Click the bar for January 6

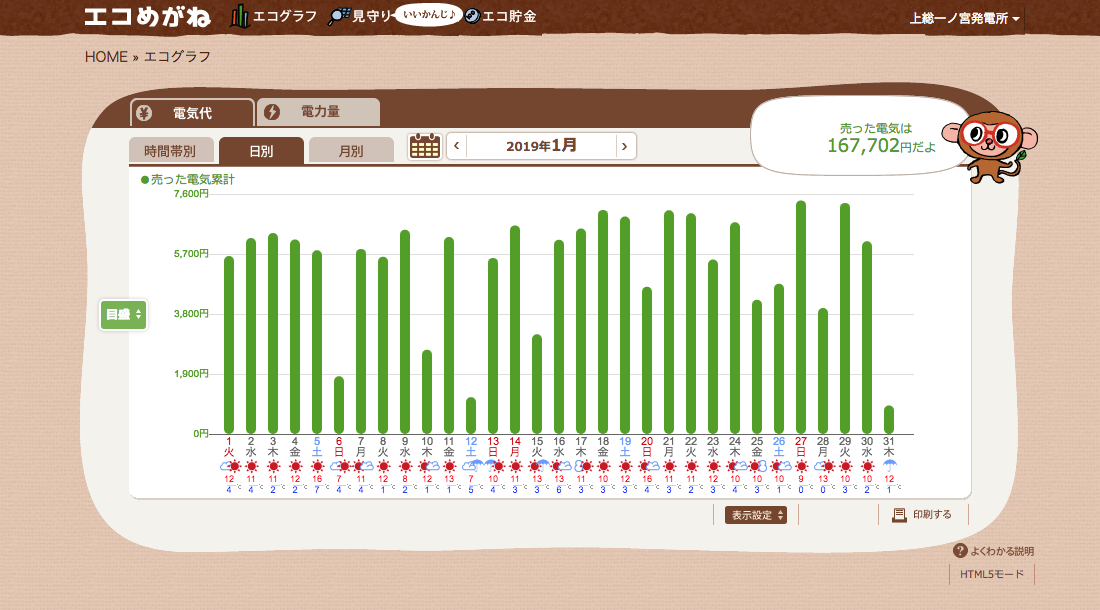click(x=339, y=405)
